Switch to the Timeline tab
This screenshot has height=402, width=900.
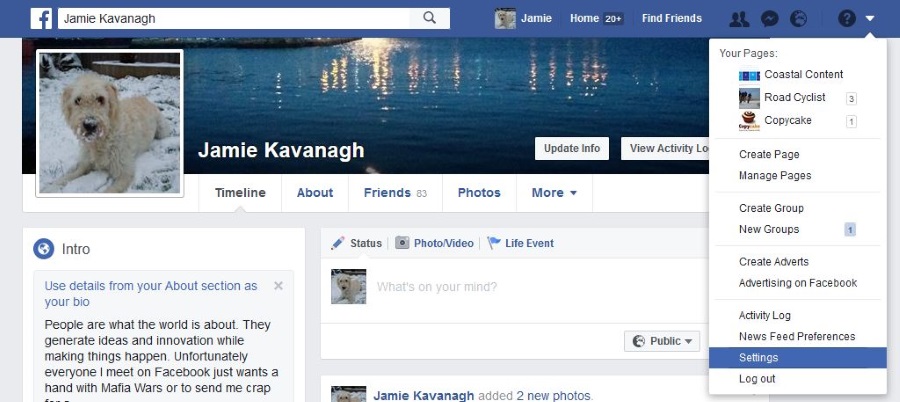240,193
